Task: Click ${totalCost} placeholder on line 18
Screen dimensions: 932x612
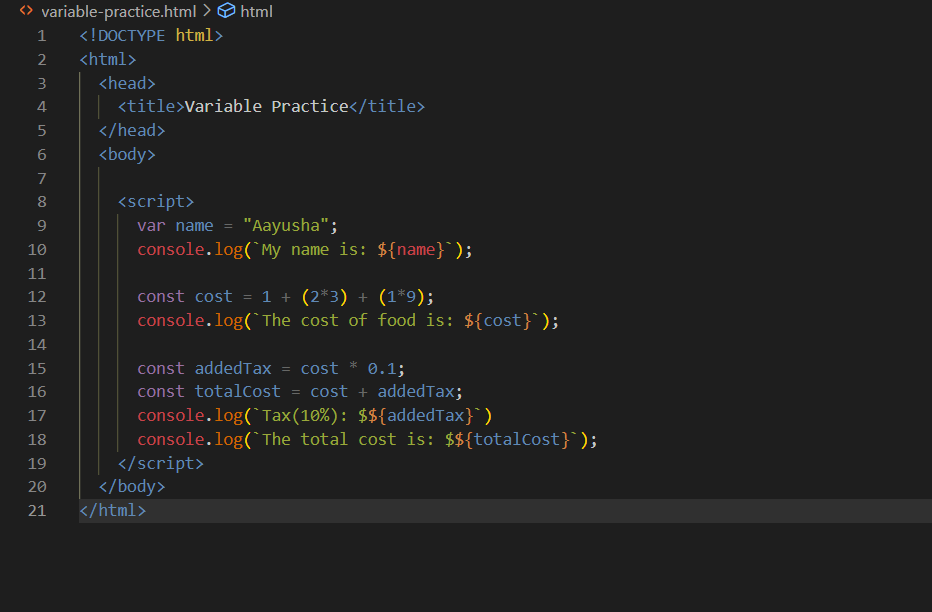Action: (x=512, y=440)
